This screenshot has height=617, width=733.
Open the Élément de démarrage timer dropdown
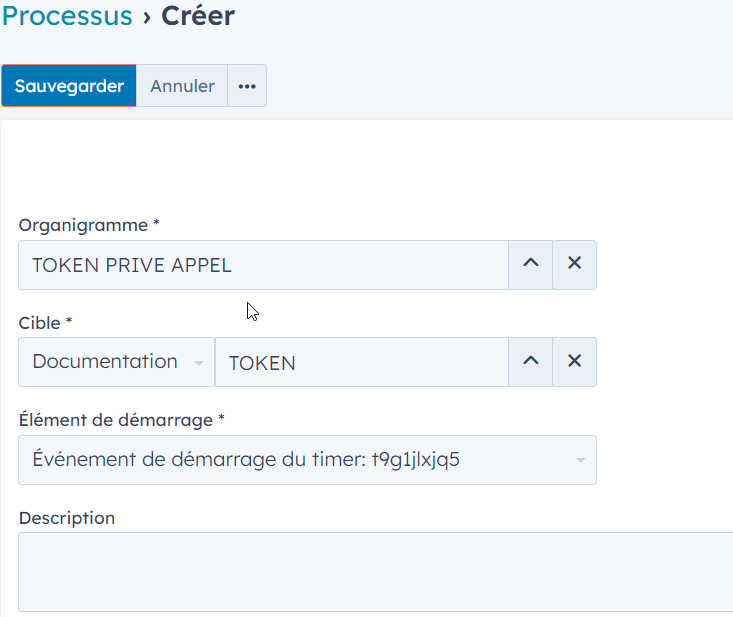(x=307, y=460)
